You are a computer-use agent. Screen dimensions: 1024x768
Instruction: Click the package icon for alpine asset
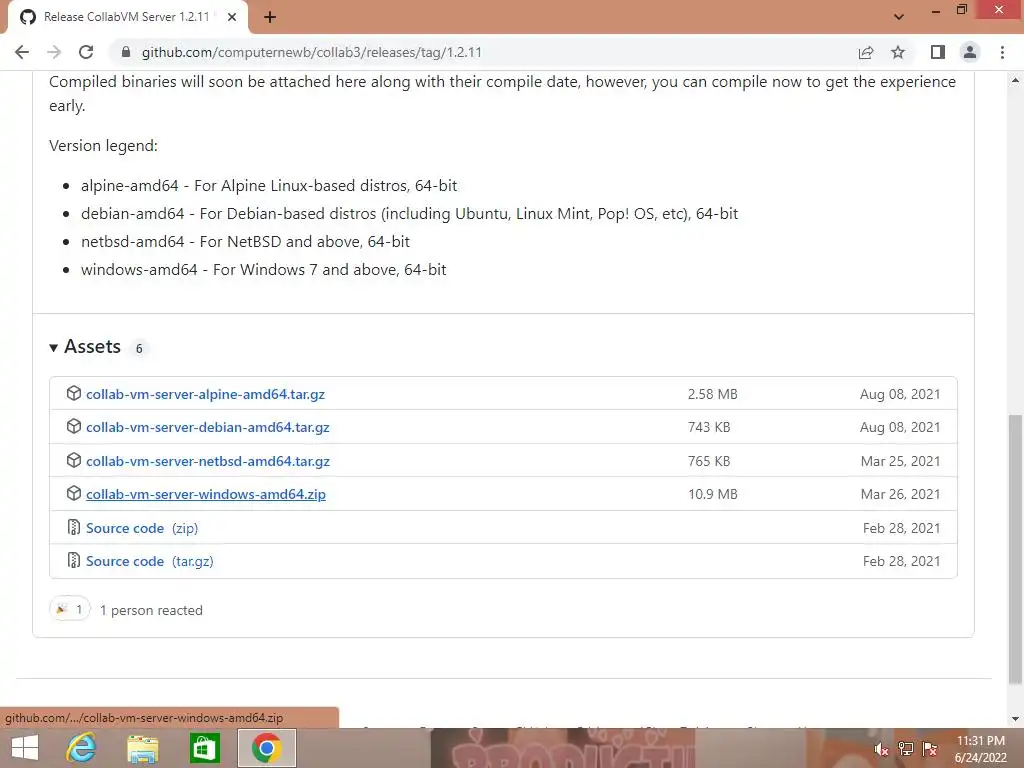tap(74, 393)
